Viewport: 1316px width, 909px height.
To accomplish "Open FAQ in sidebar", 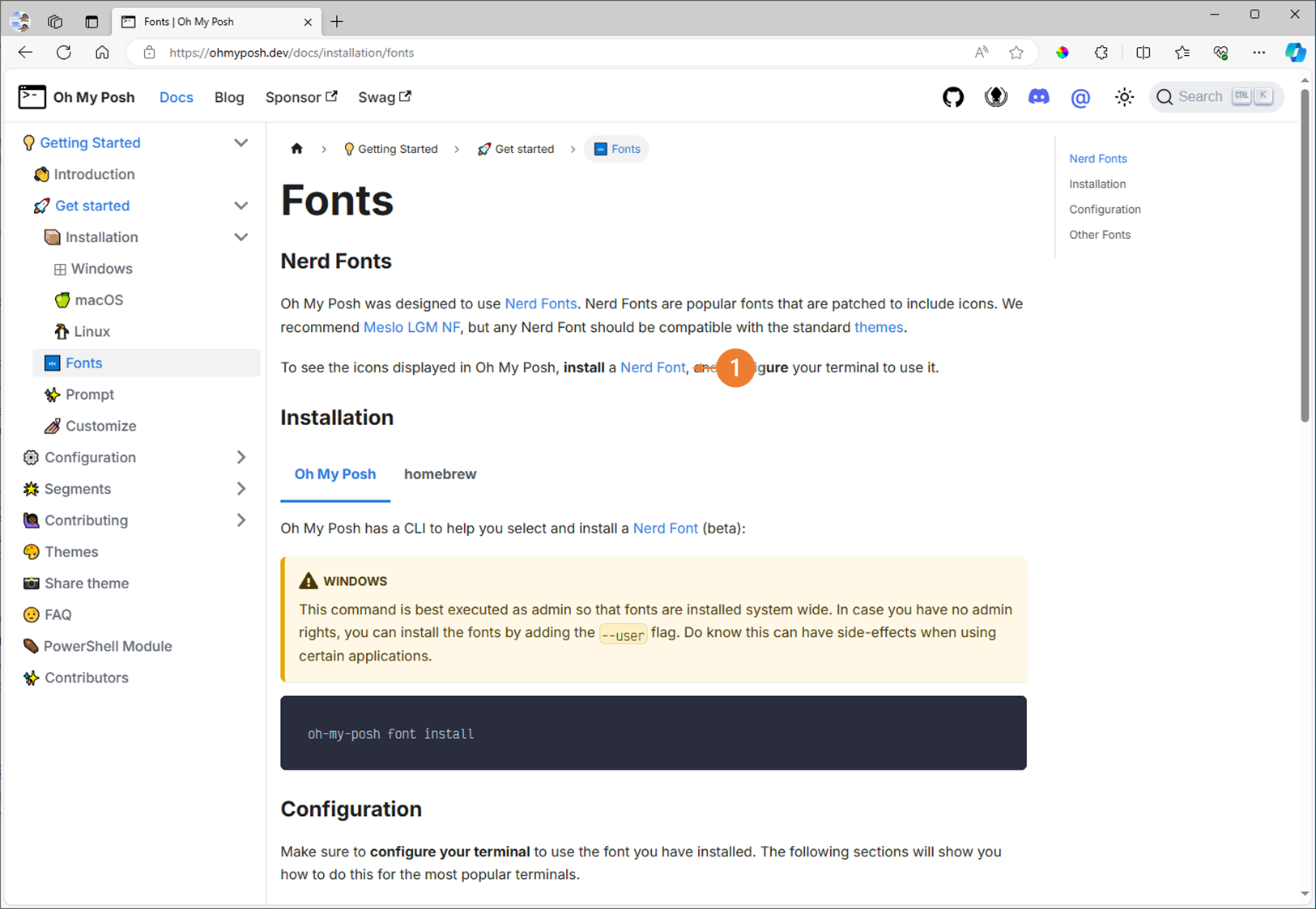I will pos(57,615).
